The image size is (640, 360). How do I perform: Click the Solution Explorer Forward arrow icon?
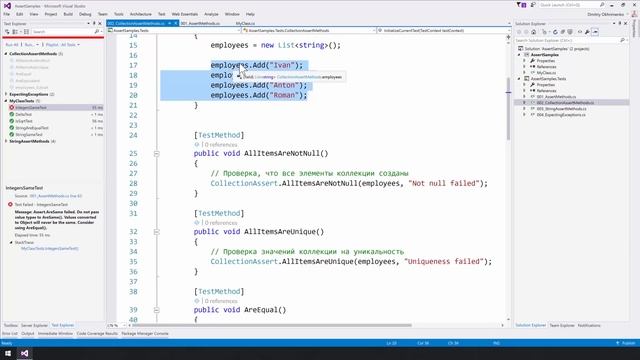point(526,32)
